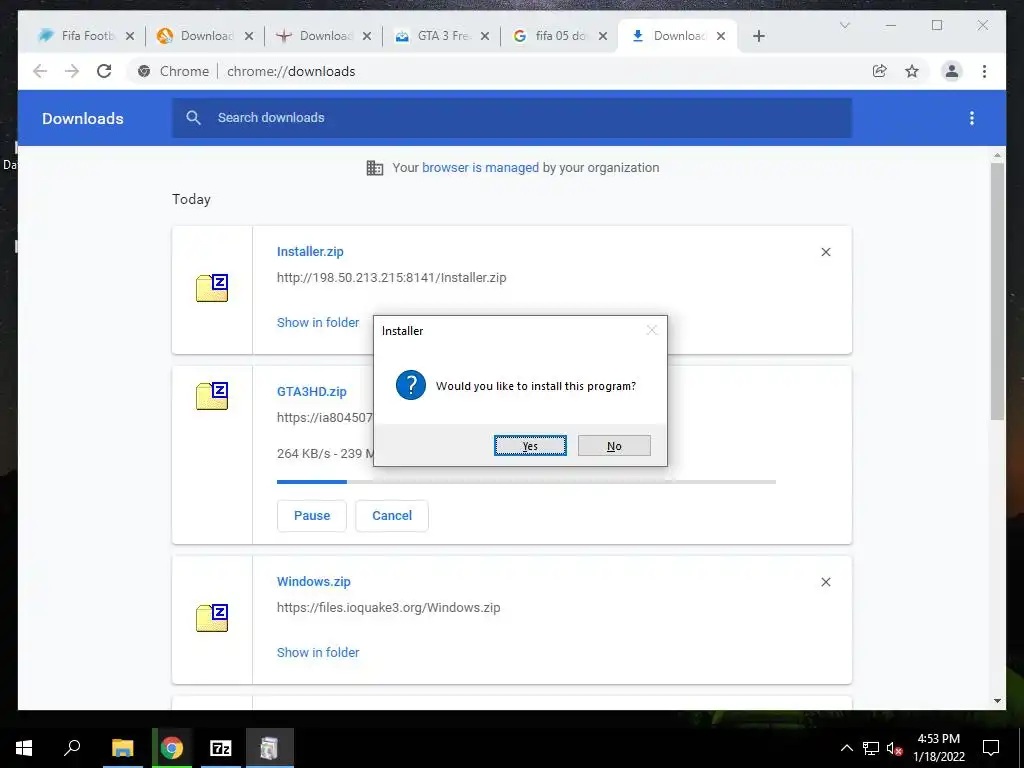Image resolution: width=1024 pixels, height=768 pixels.
Task: Go back with the browser back arrow
Action: point(40,71)
